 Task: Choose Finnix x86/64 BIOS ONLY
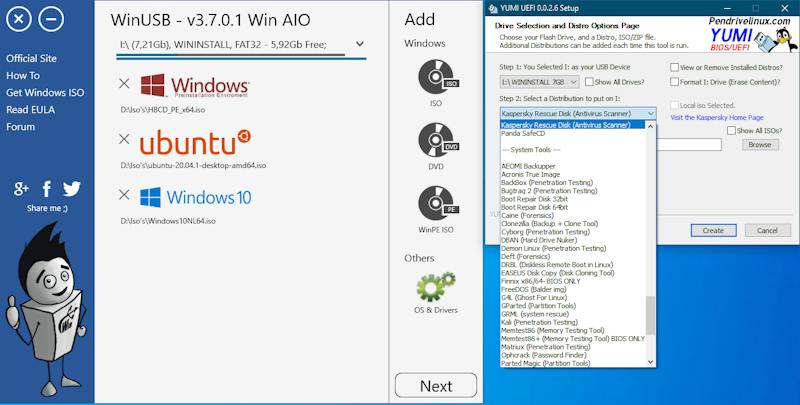541,281
